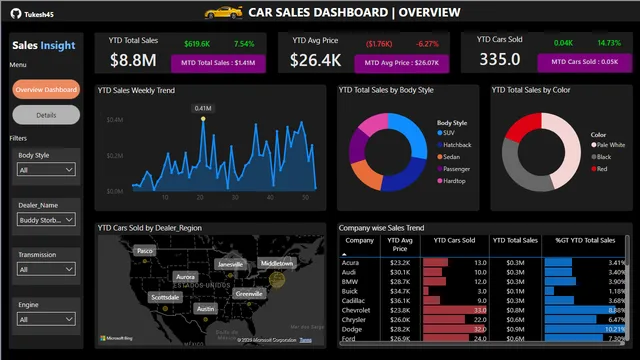
Task: Click the MTD Avg Price purple badge
Action: click(402, 63)
